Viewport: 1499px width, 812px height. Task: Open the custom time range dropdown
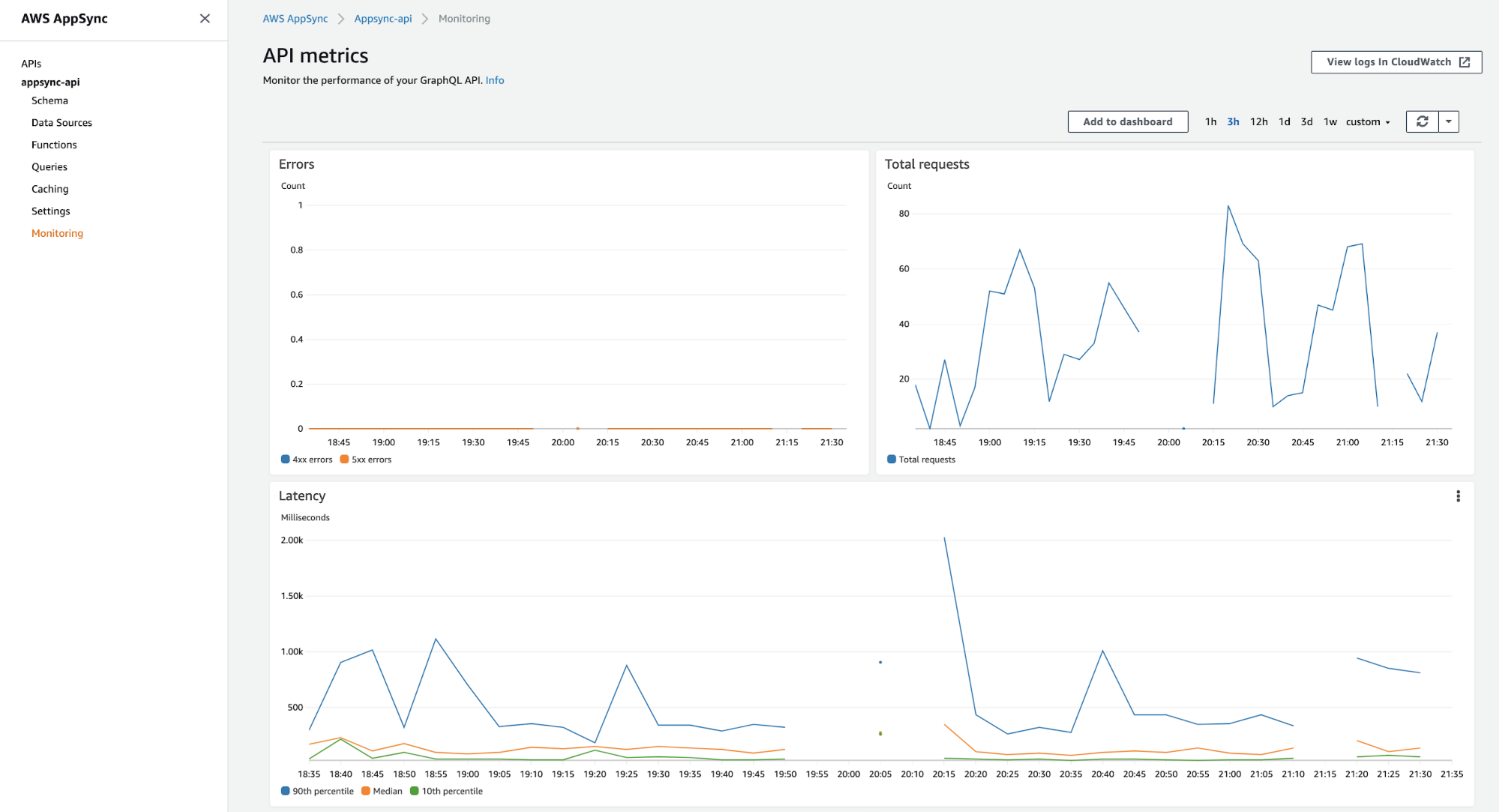(x=1368, y=121)
